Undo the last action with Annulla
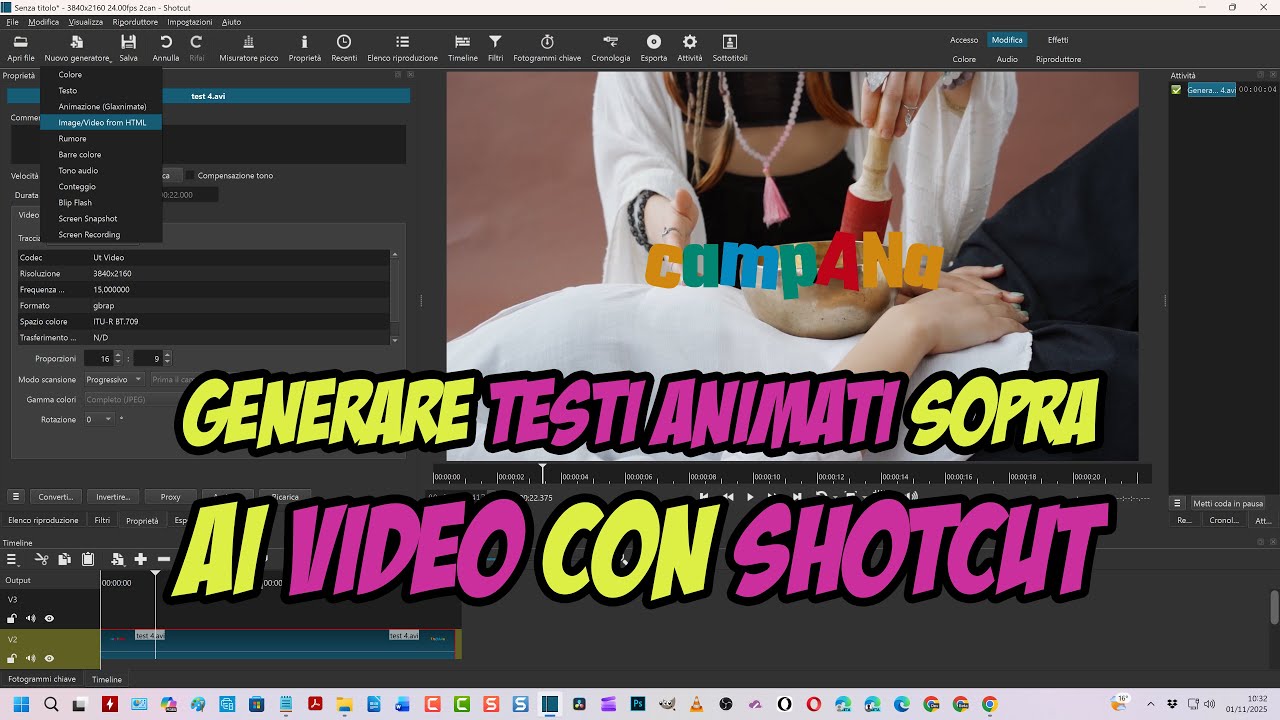This screenshot has height=720, width=1280. (x=166, y=47)
